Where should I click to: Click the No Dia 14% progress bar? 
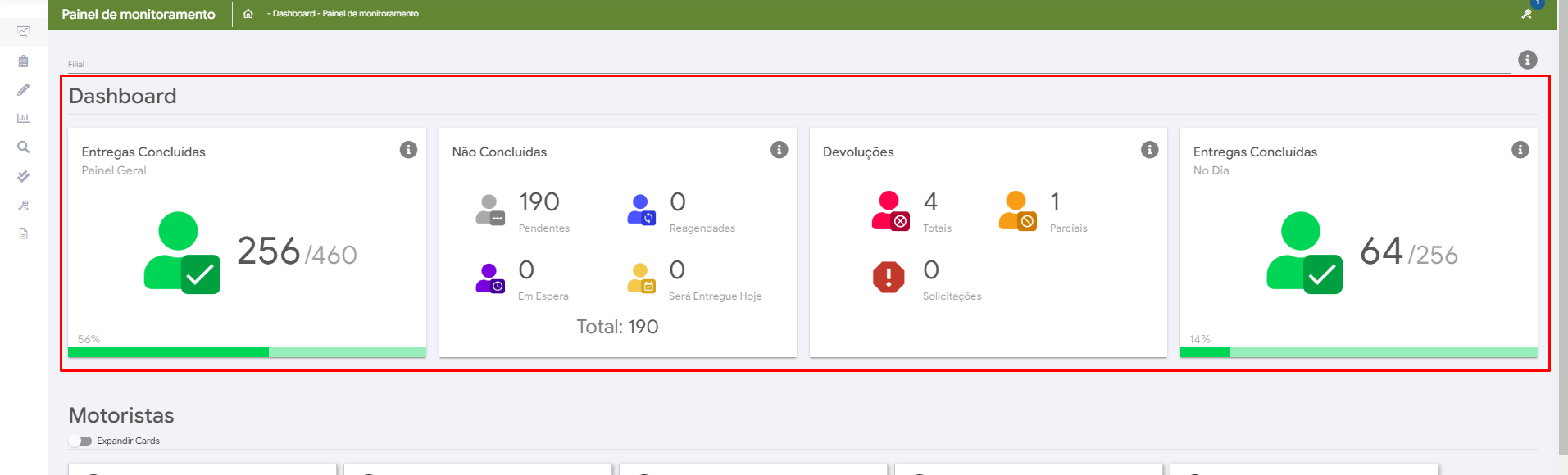click(x=1358, y=352)
